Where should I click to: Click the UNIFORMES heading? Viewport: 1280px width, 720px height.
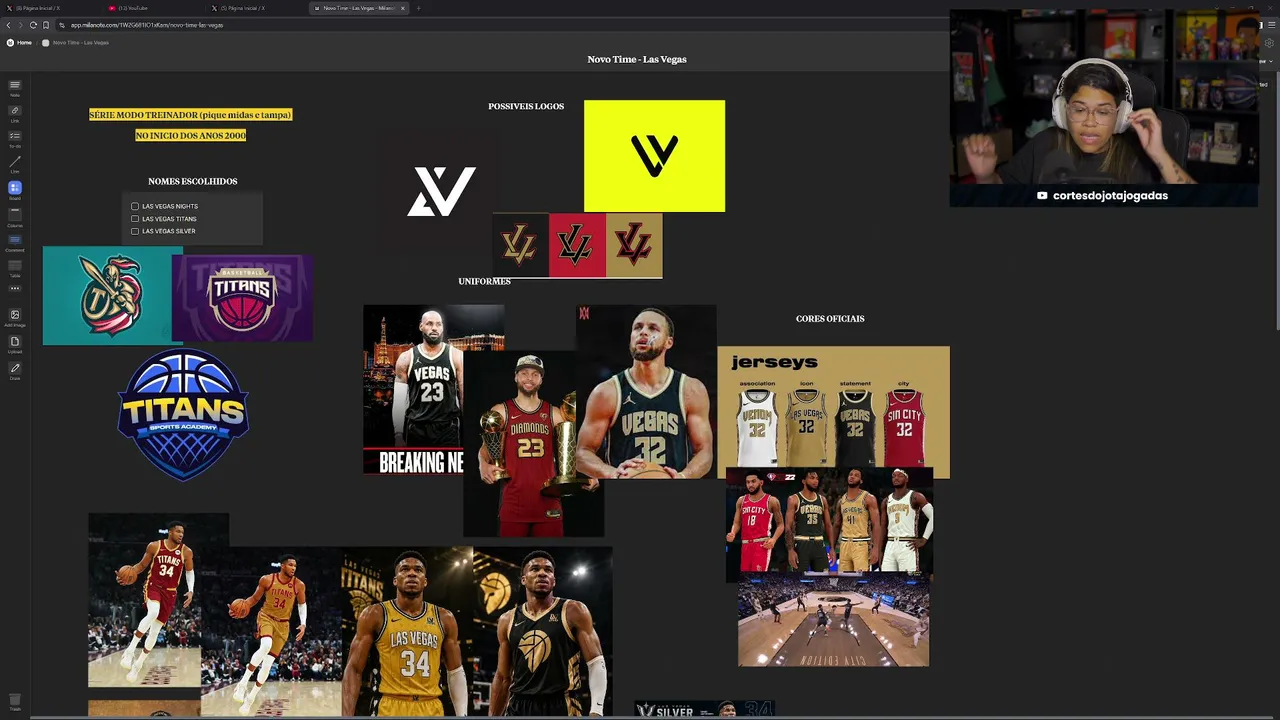point(484,281)
